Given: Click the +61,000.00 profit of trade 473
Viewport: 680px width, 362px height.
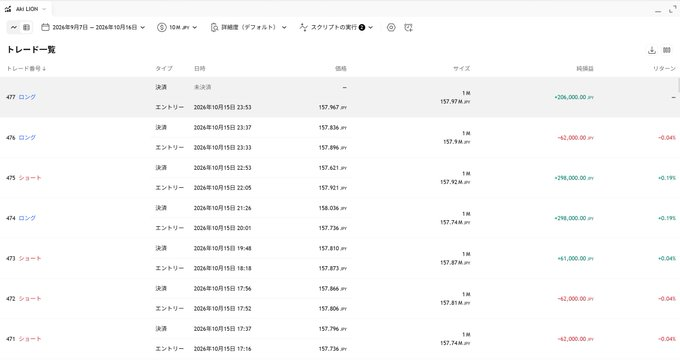Looking at the screenshot, I should pyautogui.click(x=575, y=258).
